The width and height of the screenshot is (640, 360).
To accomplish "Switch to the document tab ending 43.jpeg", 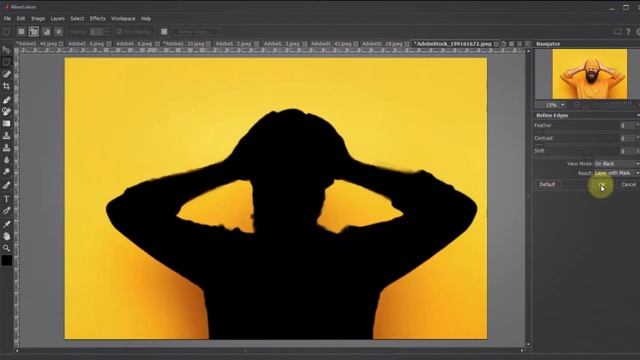I will [331, 44].
